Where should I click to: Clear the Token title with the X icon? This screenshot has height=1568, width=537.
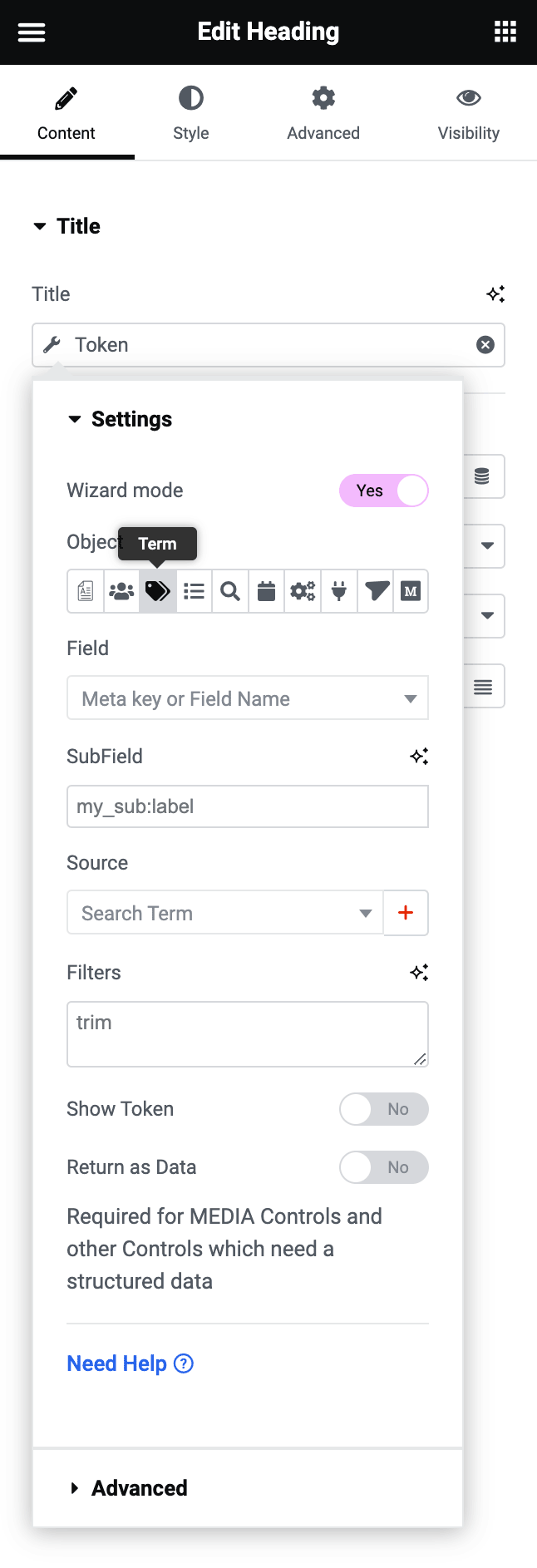[485, 345]
